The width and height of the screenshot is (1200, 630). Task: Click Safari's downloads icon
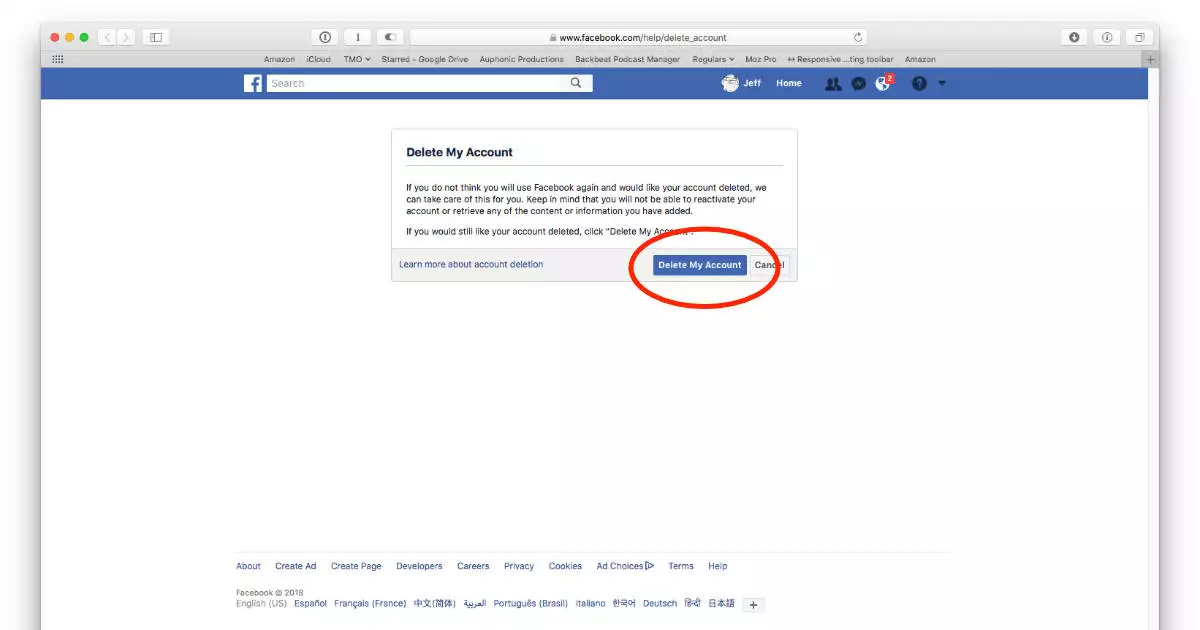pos(1074,37)
